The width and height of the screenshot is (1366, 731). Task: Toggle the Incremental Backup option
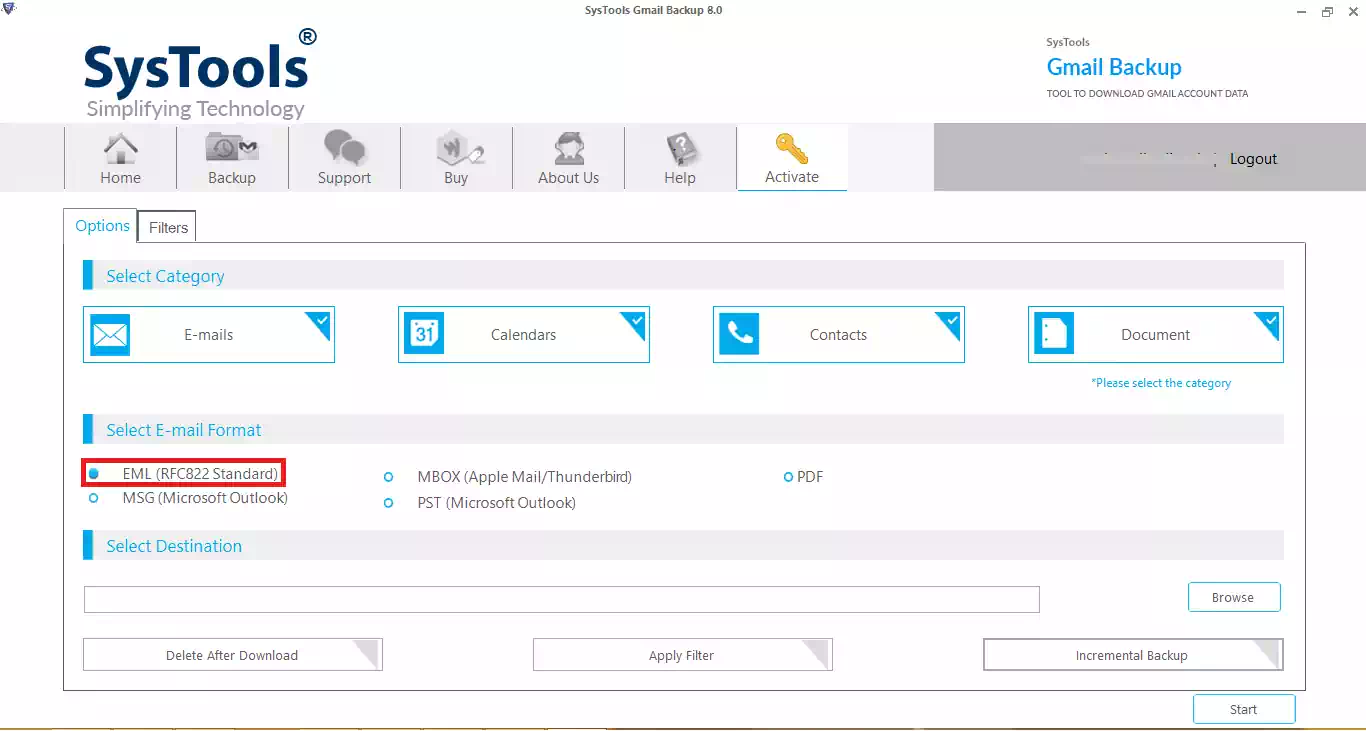[1133, 655]
